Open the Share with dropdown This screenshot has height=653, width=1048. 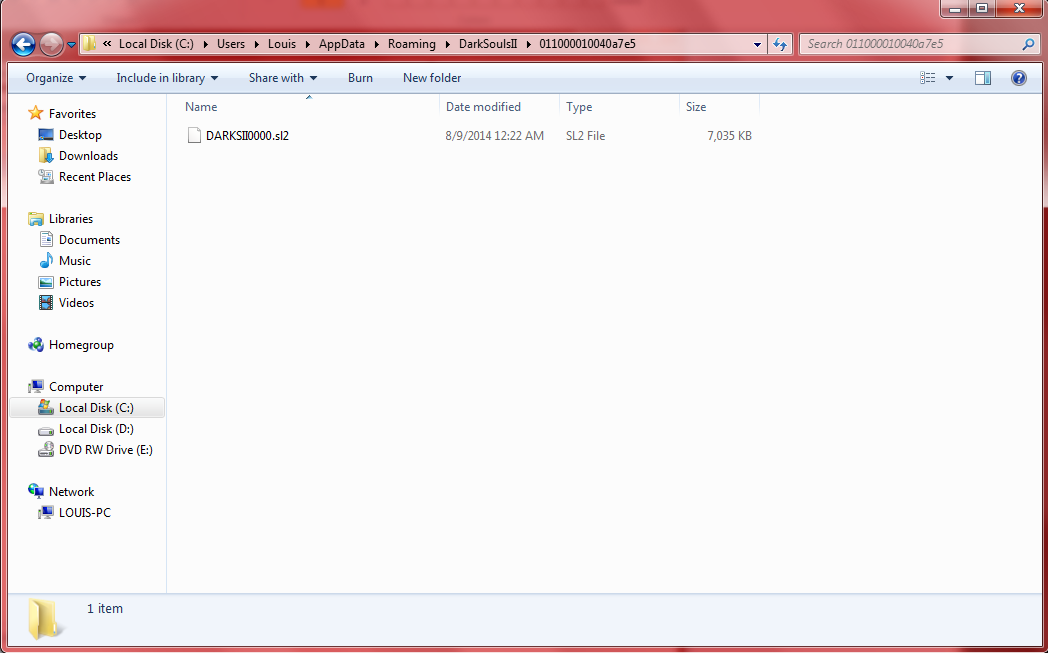(x=282, y=78)
